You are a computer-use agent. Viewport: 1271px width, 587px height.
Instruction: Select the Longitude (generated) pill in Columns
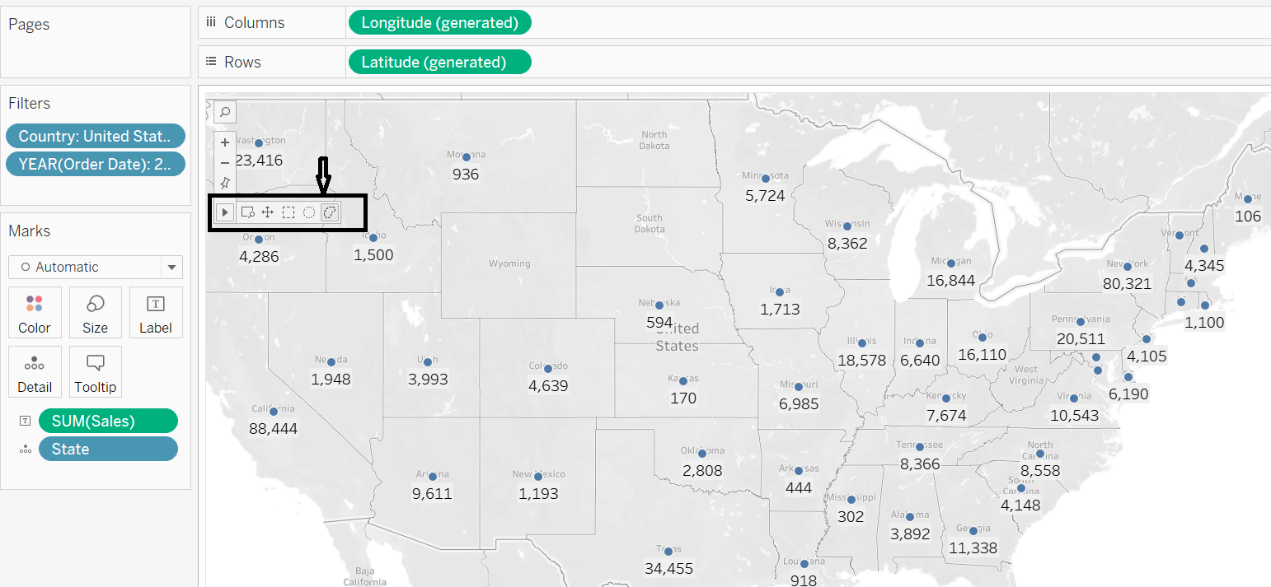click(x=440, y=22)
